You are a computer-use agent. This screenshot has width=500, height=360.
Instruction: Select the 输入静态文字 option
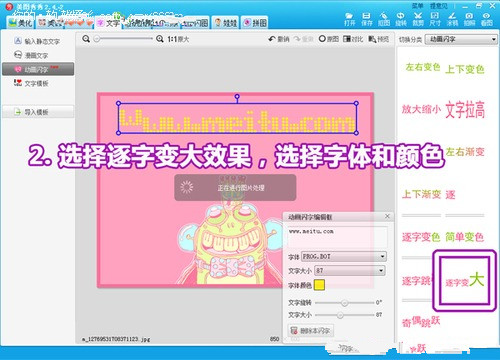[37, 41]
